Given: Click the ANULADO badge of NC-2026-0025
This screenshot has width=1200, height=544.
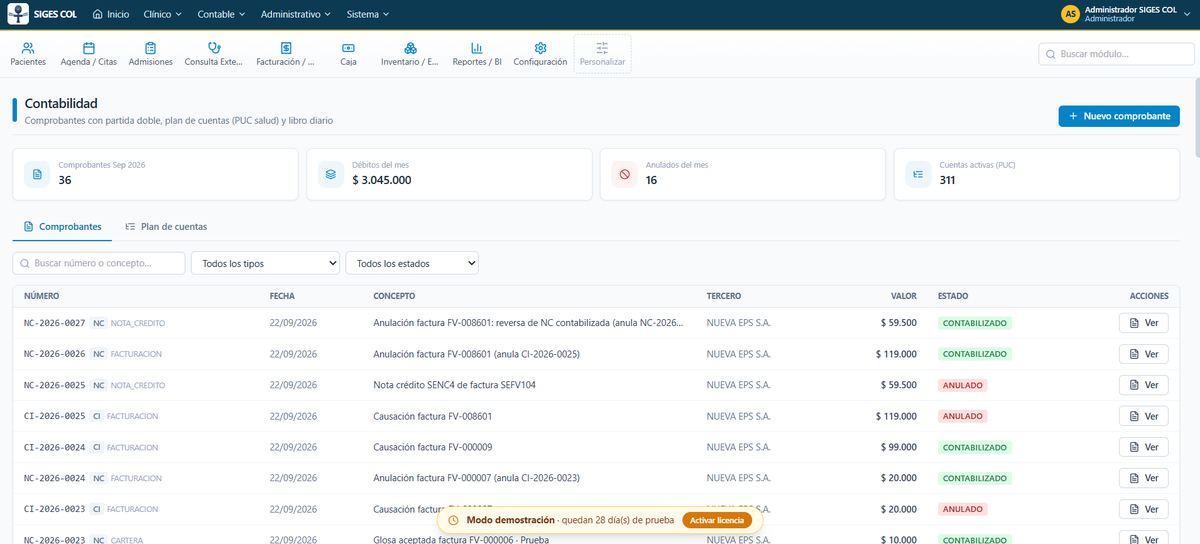Looking at the screenshot, I should click(x=963, y=385).
